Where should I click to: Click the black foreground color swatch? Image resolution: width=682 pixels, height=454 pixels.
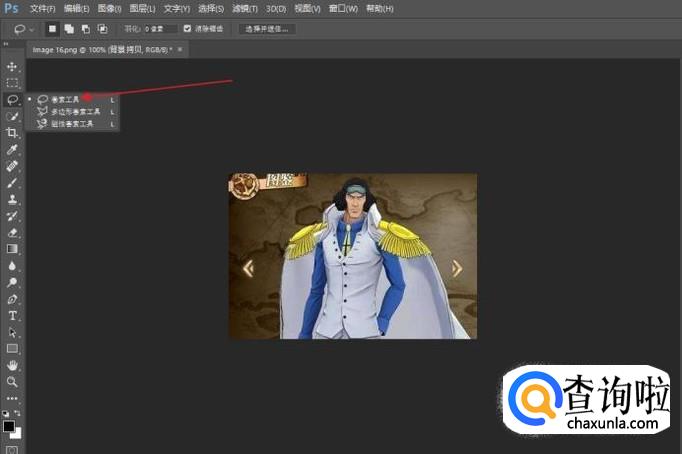8,426
